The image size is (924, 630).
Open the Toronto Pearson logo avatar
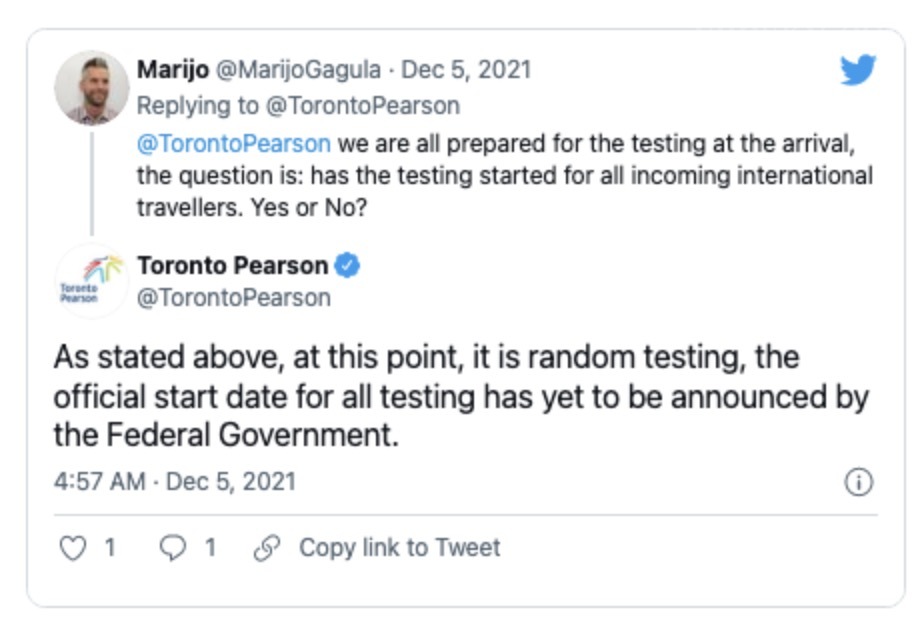coord(91,281)
